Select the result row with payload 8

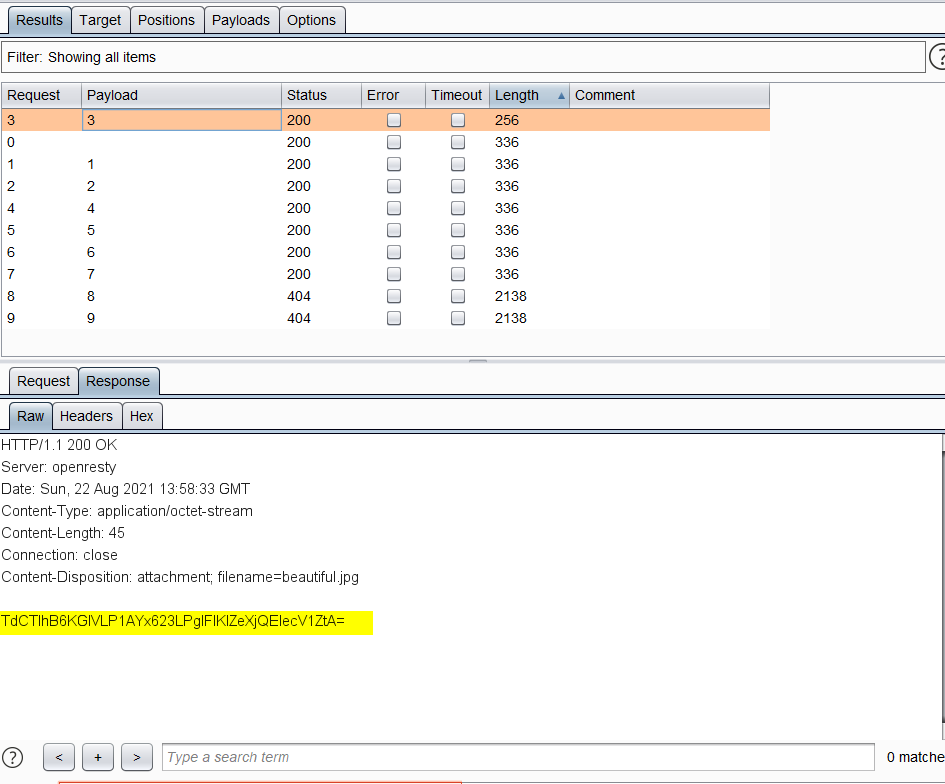coord(180,296)
